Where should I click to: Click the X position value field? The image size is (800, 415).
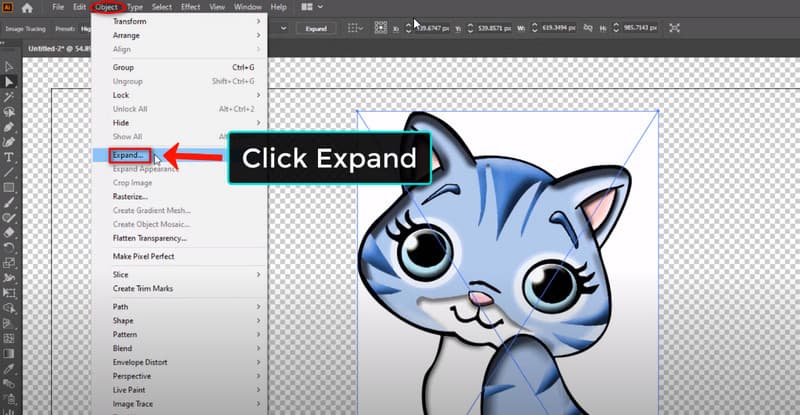pyautogui.click(x=432, y=29)
